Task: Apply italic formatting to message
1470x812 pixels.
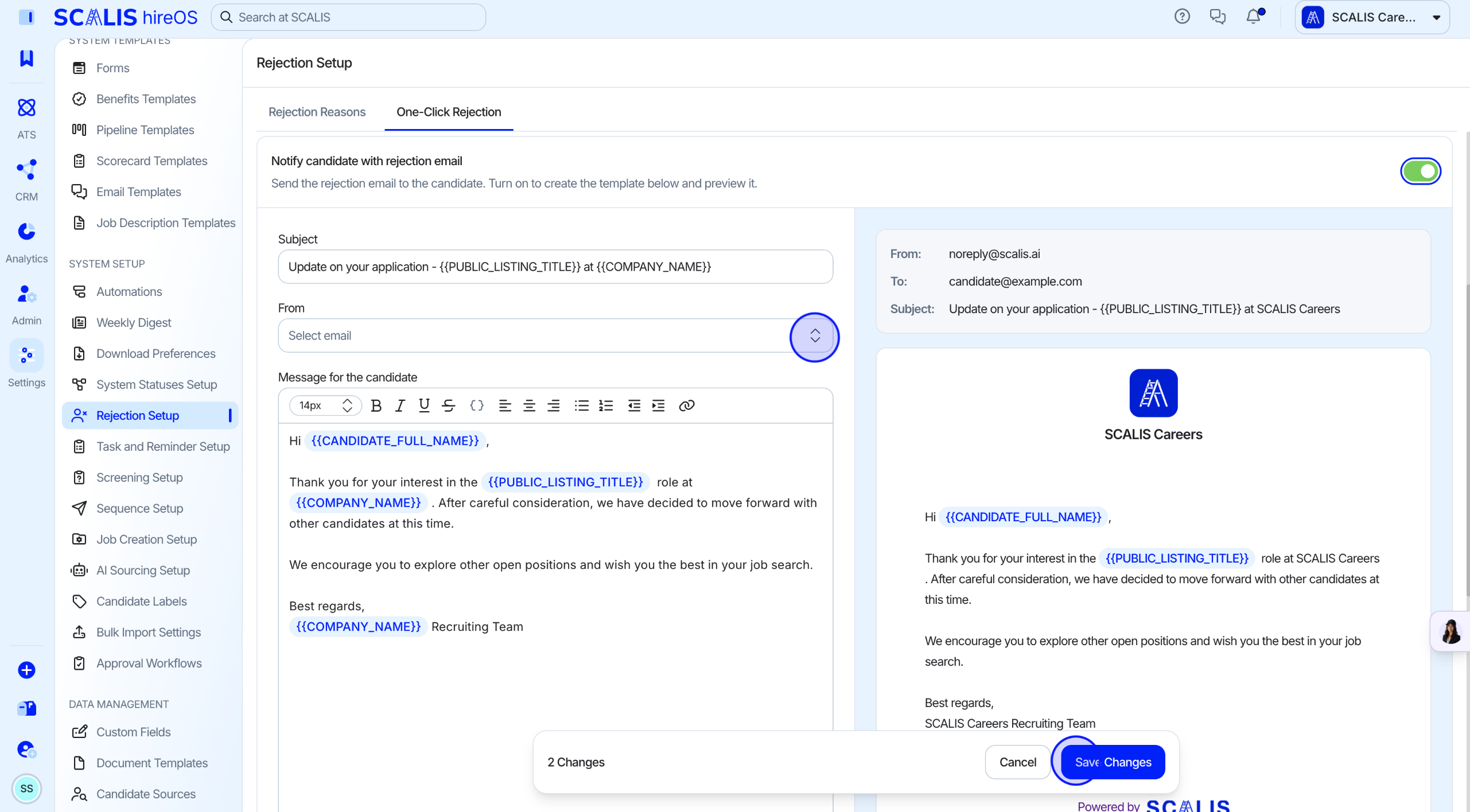Action: [400, 405]
